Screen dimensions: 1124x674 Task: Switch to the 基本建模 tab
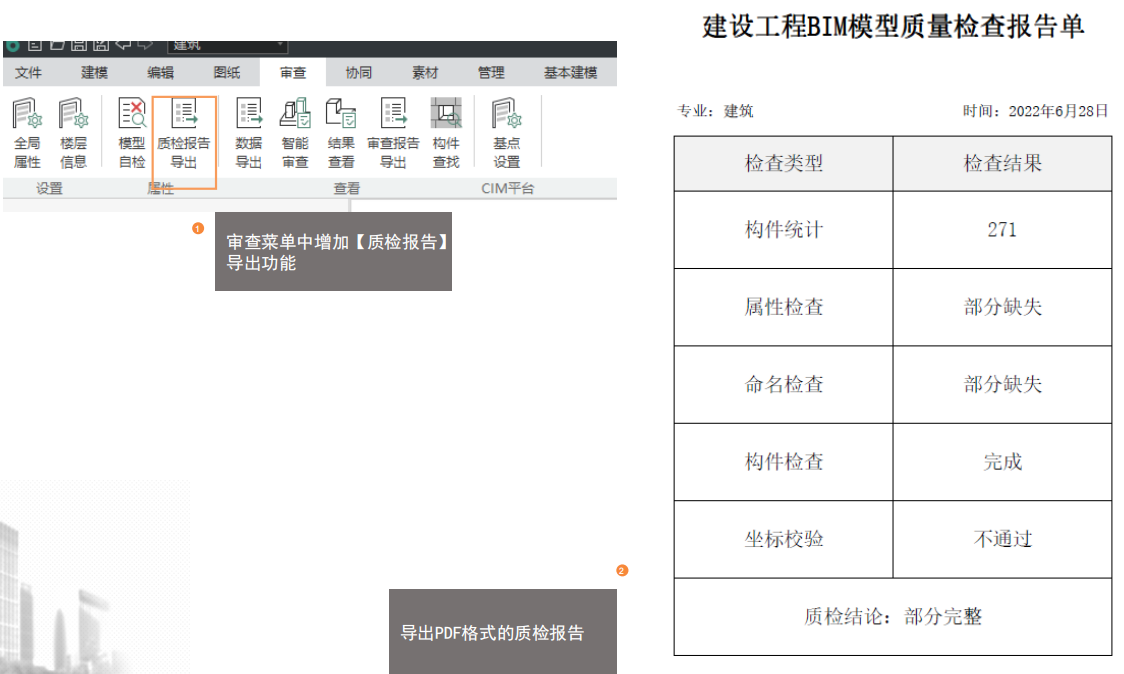click(x=570, y=73)
